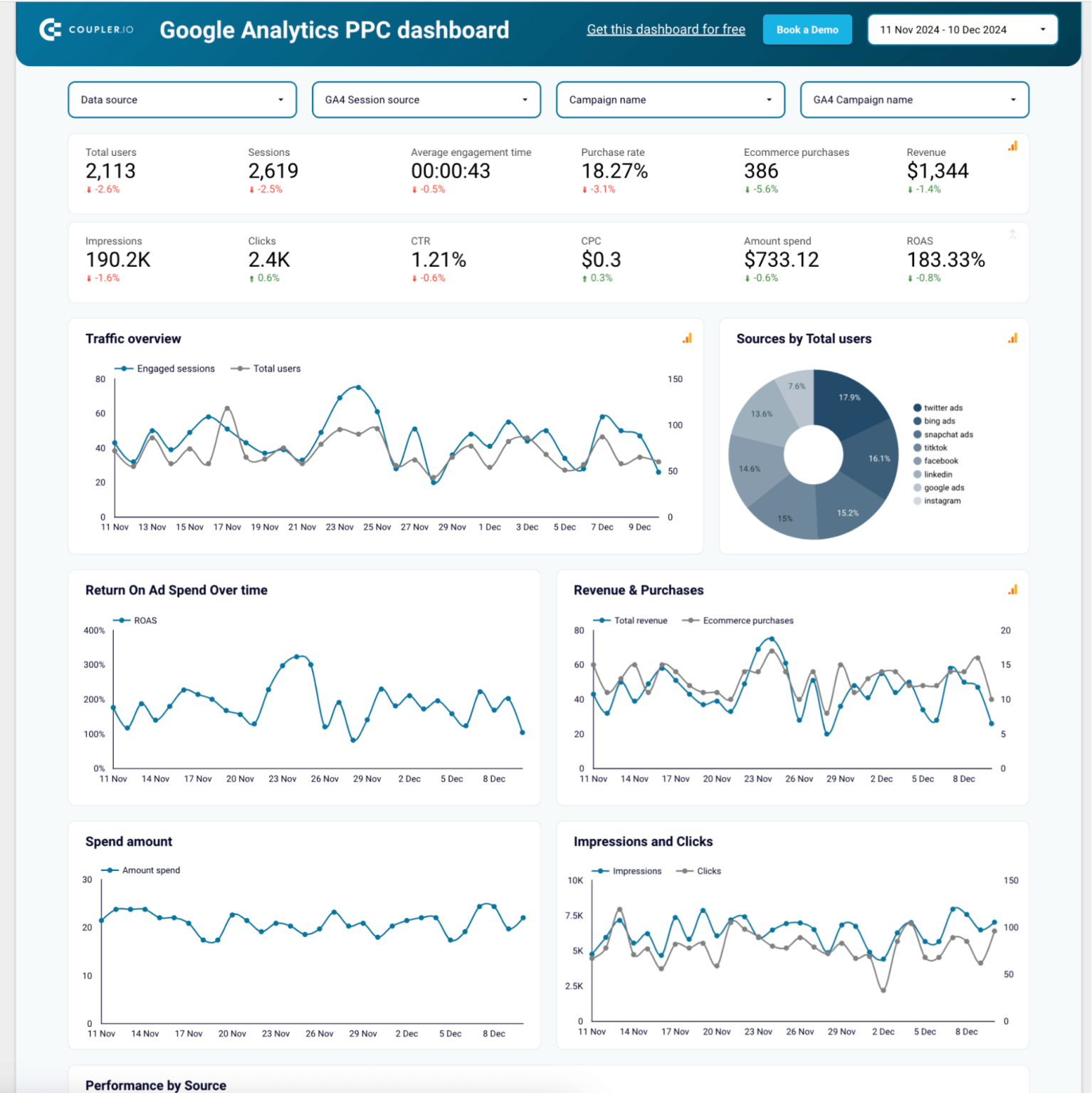Click the Google Analytics icon on Revenue & Purchases chart
Image resolution: width=1092 pixels, height=1093 pixels.
[x=1012, y=590]
